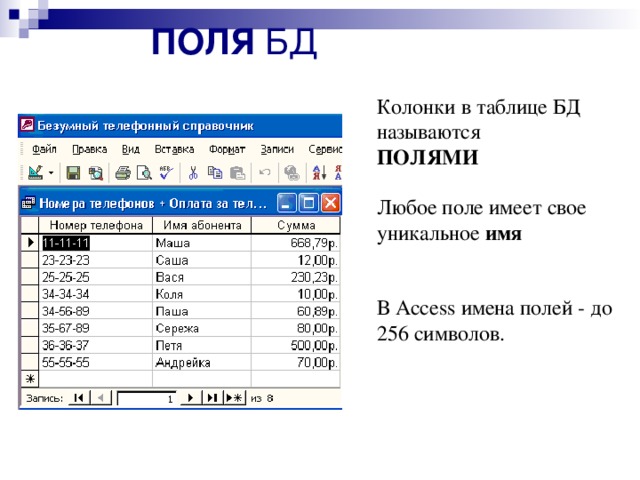
Task: Open the Правка menu
Action: [89, 150]
